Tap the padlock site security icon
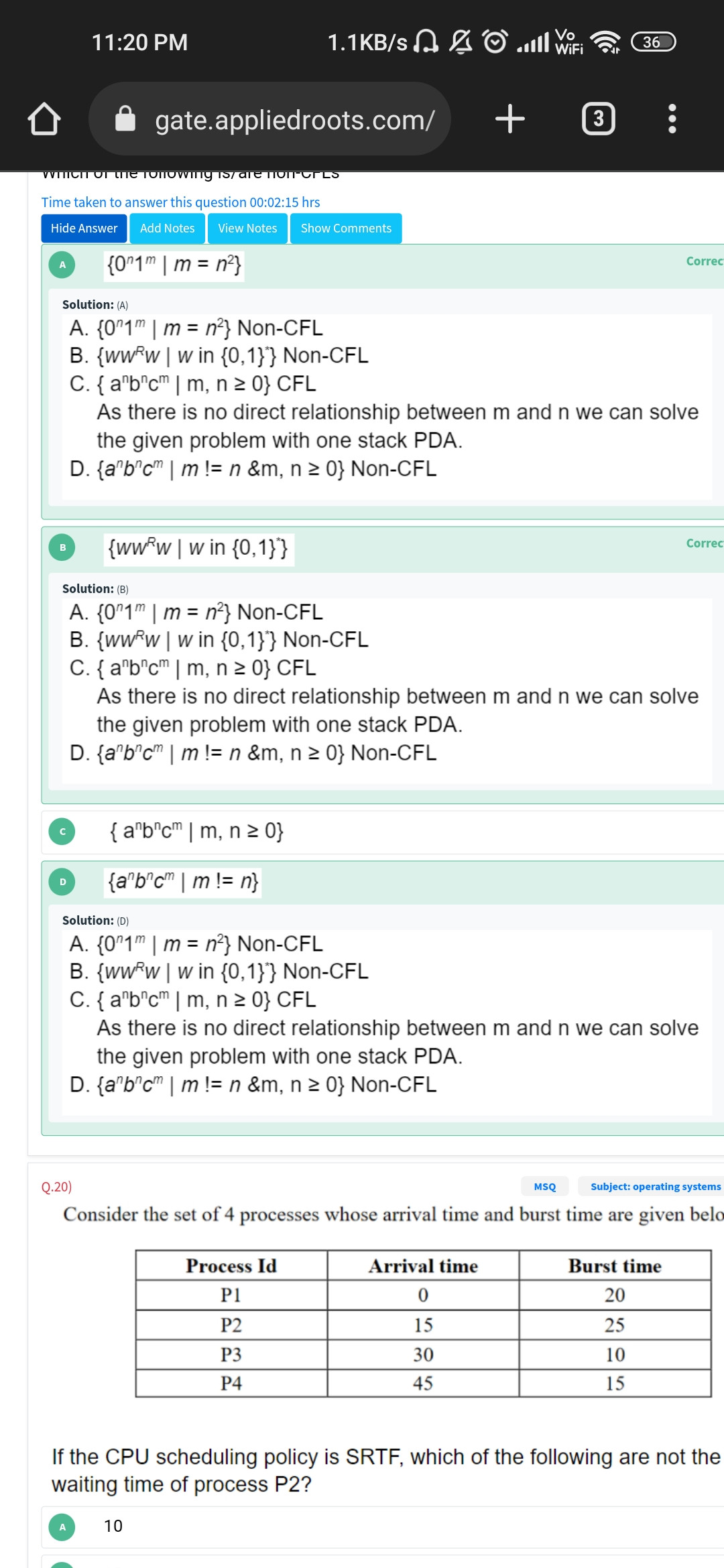This screenshot has width=724, height=1568. (x=125, y=119)
